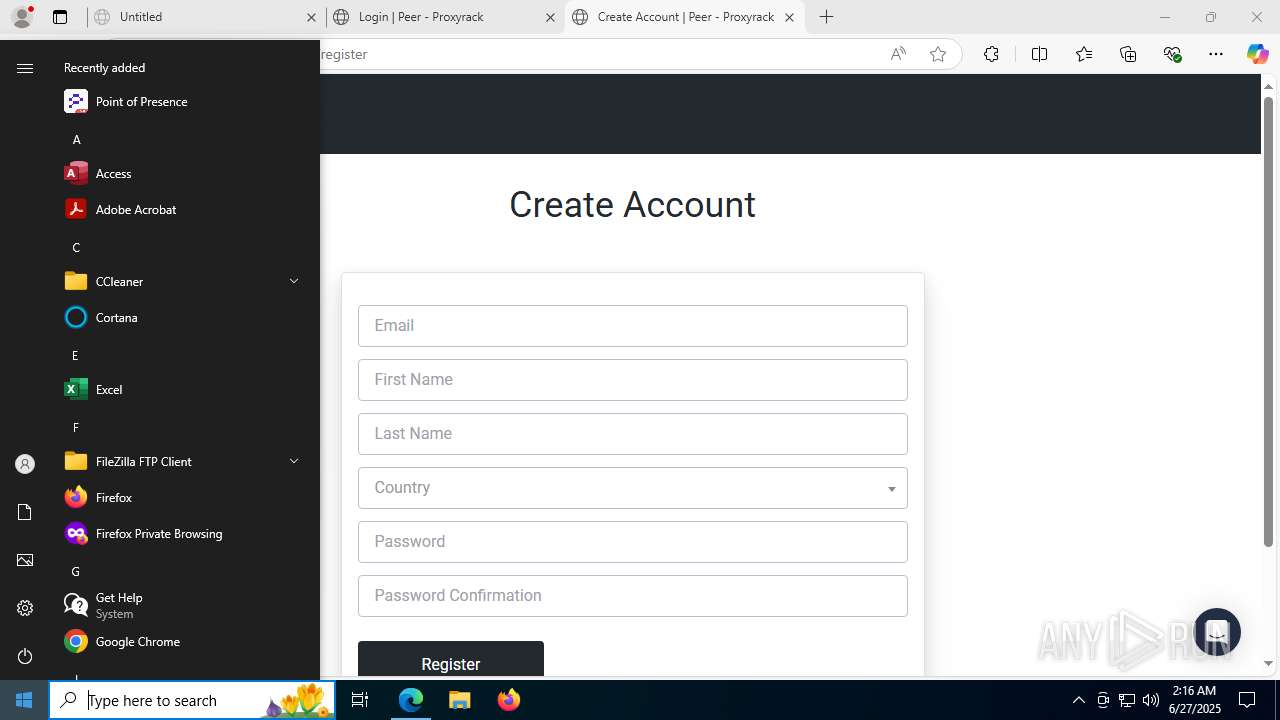Close the Create Account tab
This screenshot has width=1280, height=720.
click(789, 17)
